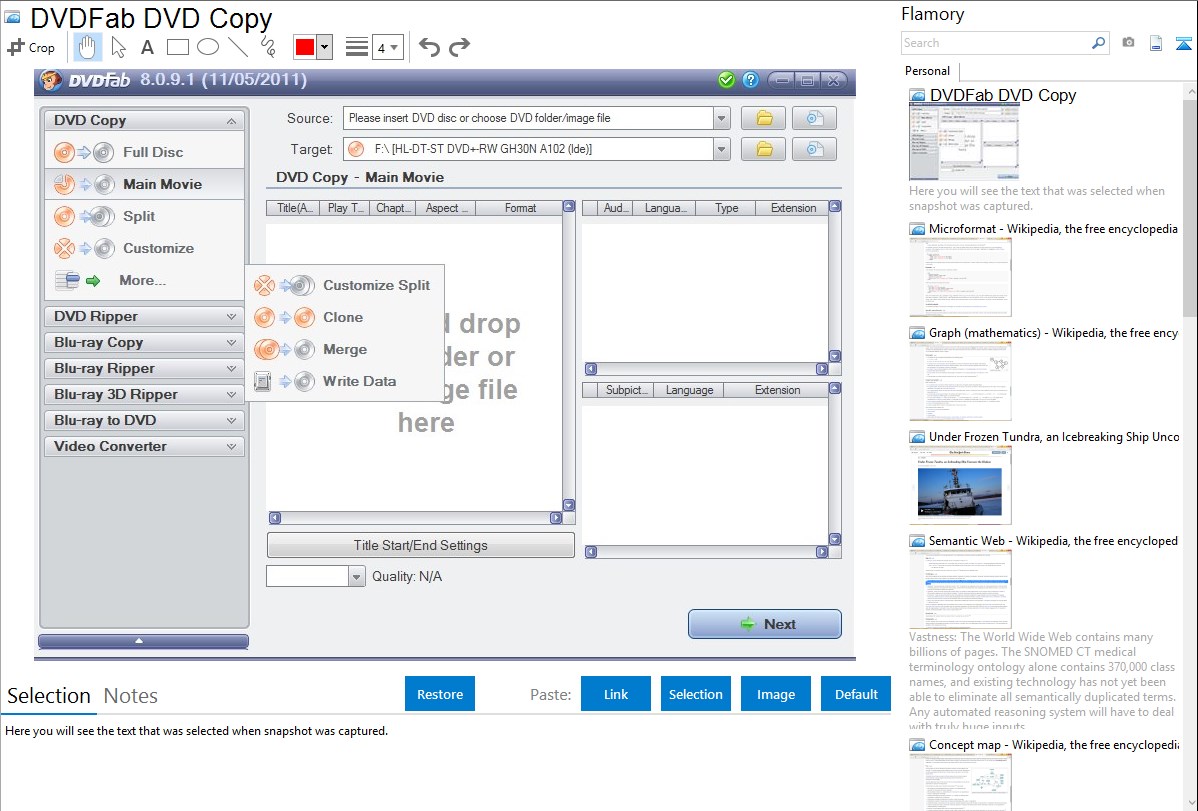Screen dimensions: 1198x811
Task: Paste as Link
Action: (x=616, y=694)
